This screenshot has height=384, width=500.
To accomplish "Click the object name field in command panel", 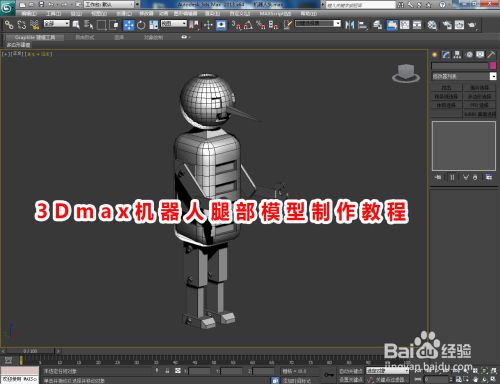I will [x=460, y=66].
